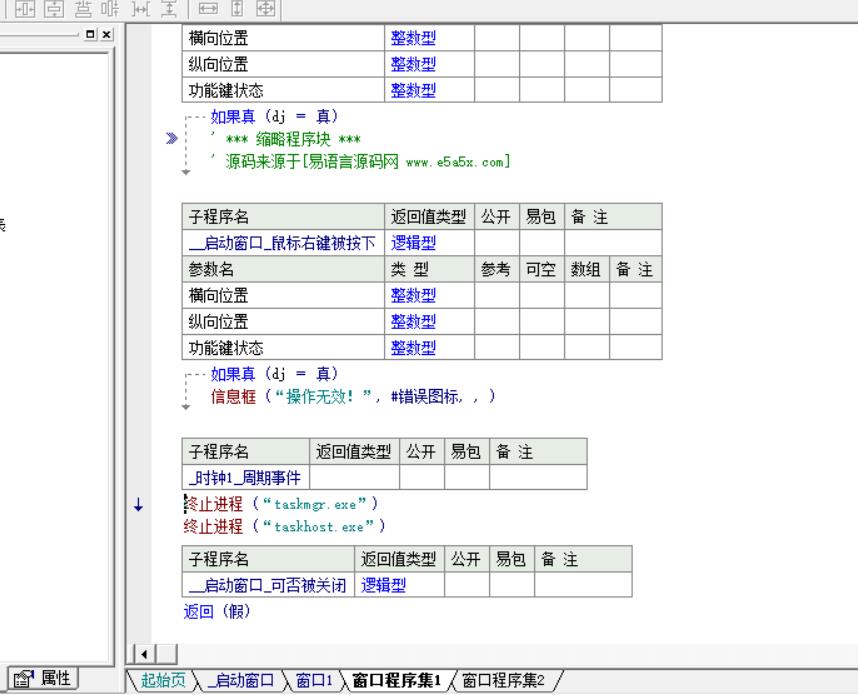Viewport: 858px width, 695px height.
Task: Click the 源码来源于[易语言源码网] comment line
Action: 361,162
